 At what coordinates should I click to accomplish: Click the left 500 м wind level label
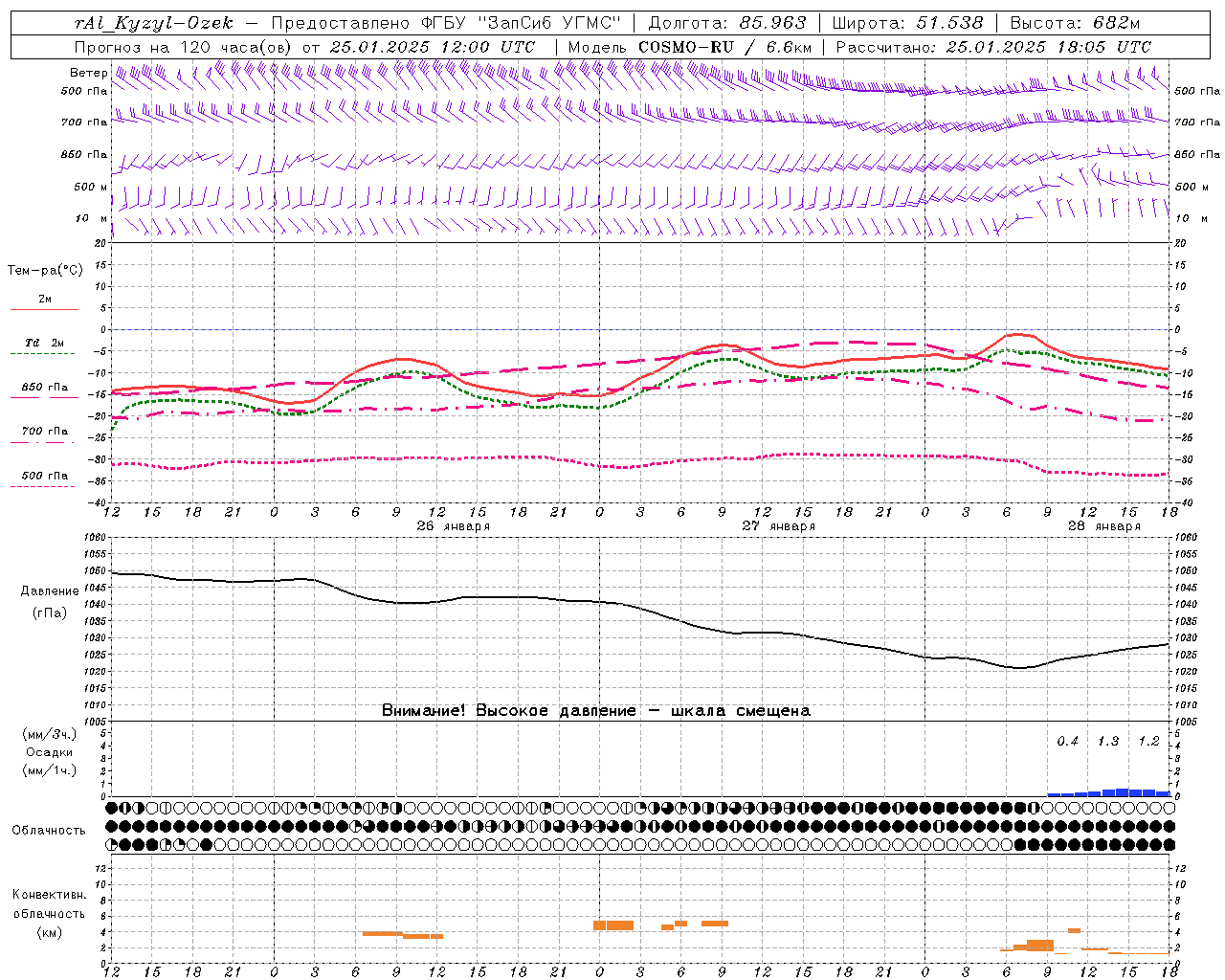[91, 187]
